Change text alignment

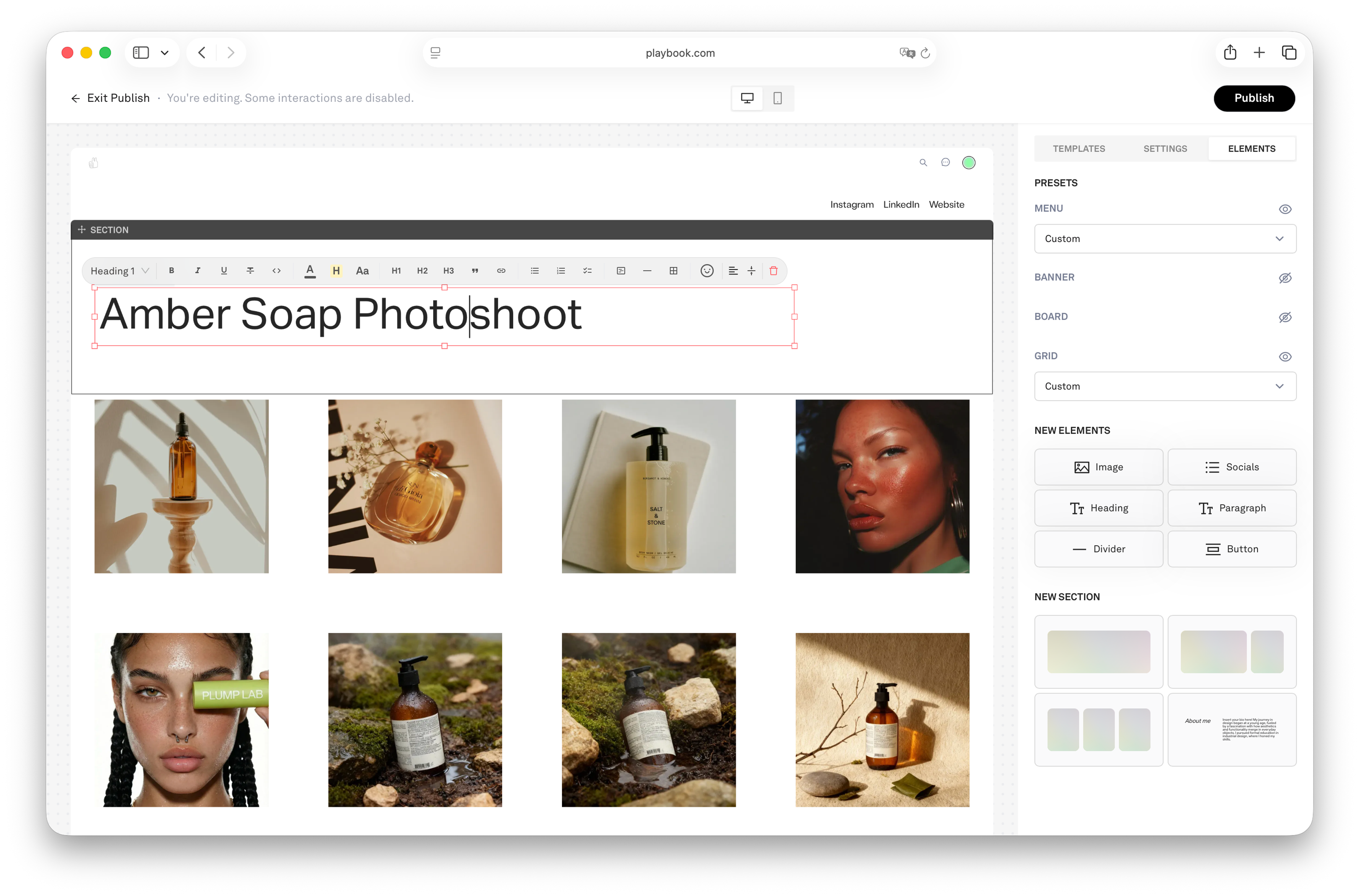click(x=733, y=271)
